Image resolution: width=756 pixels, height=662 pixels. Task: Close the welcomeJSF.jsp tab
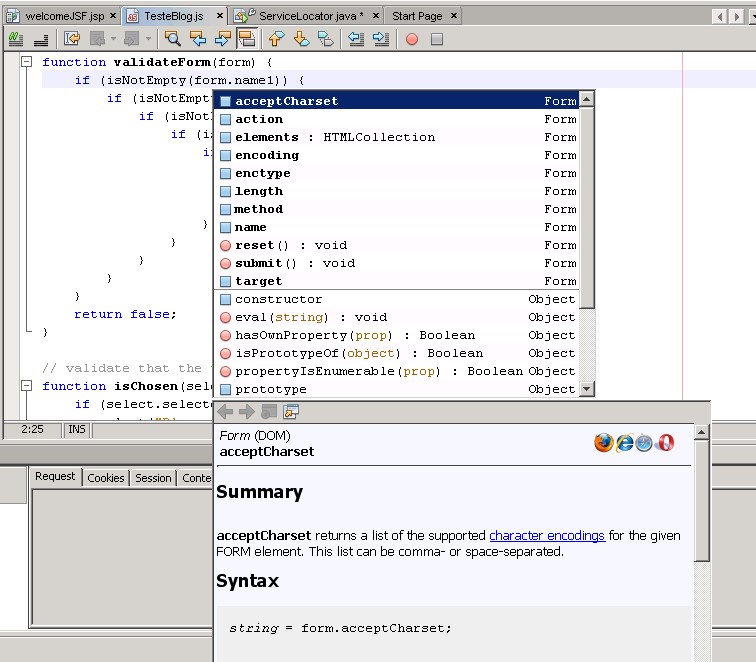pos(113,16)
